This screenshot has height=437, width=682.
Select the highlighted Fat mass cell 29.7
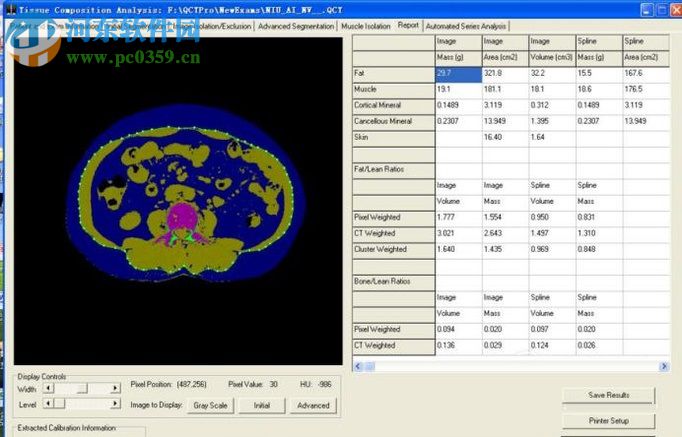457,73
